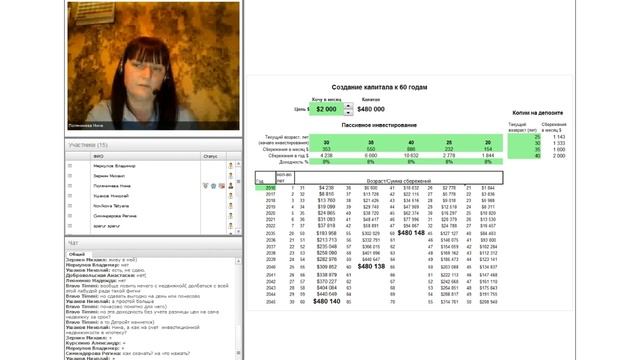Click the presenter icon in Нина's row
The image size is (640, 360).
pyautogui.click(x=231, y=186)
